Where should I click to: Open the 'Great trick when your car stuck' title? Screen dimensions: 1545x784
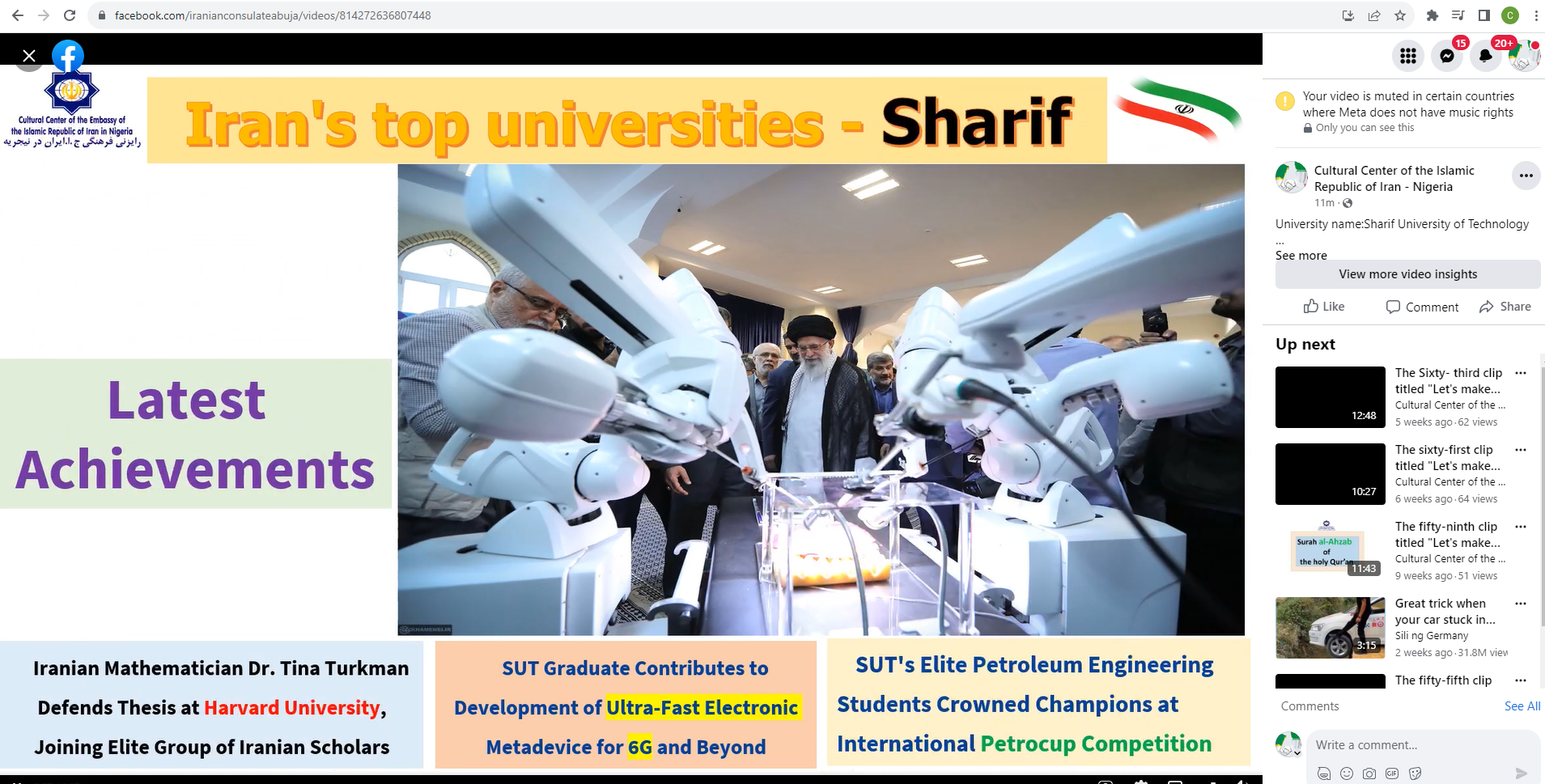1445,612
